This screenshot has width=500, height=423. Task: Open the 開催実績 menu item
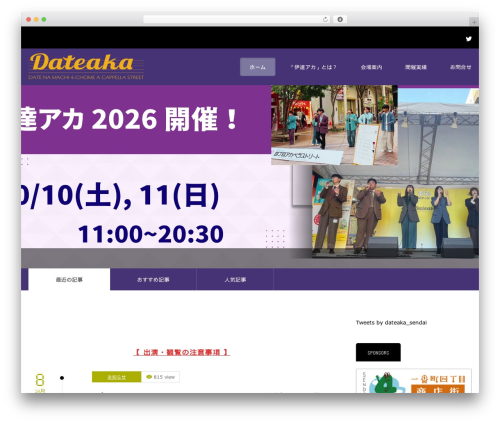(x=416, y=67)
